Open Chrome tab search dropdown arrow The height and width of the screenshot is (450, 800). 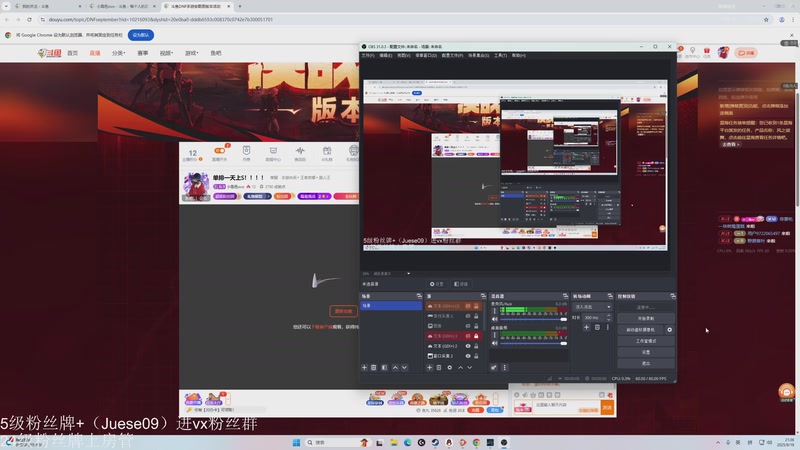pyautogui.click(x=6, y=6)
